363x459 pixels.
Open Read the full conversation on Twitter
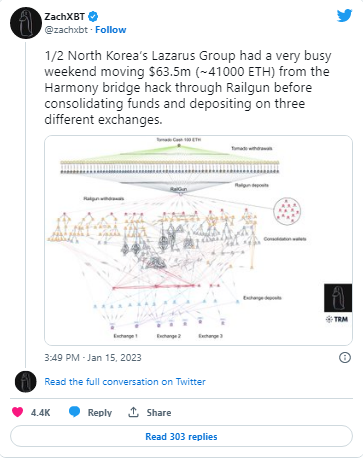pyautogui.click(x=125, y=382)
